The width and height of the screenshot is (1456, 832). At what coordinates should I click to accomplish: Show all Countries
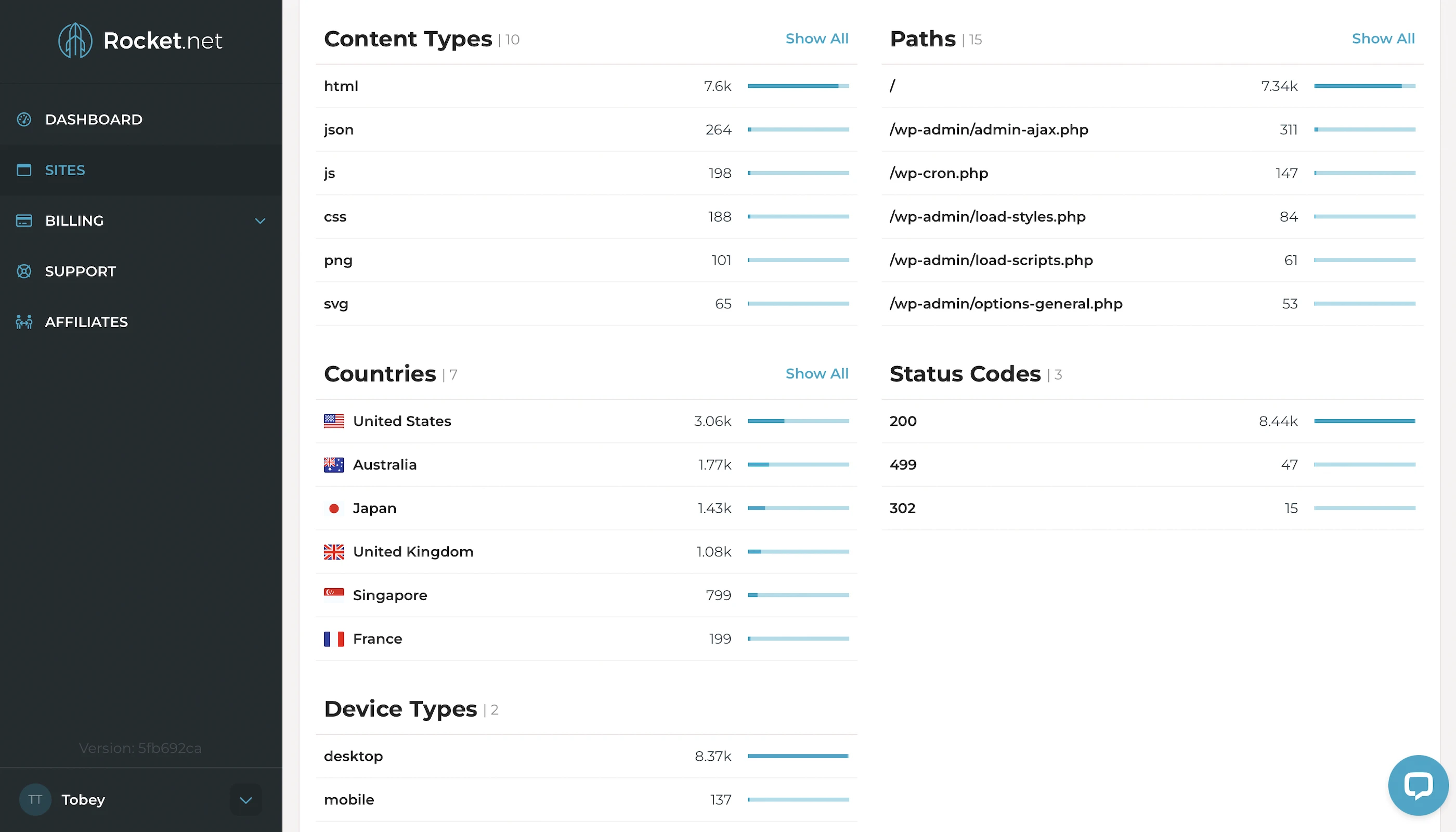coord(816,374)
